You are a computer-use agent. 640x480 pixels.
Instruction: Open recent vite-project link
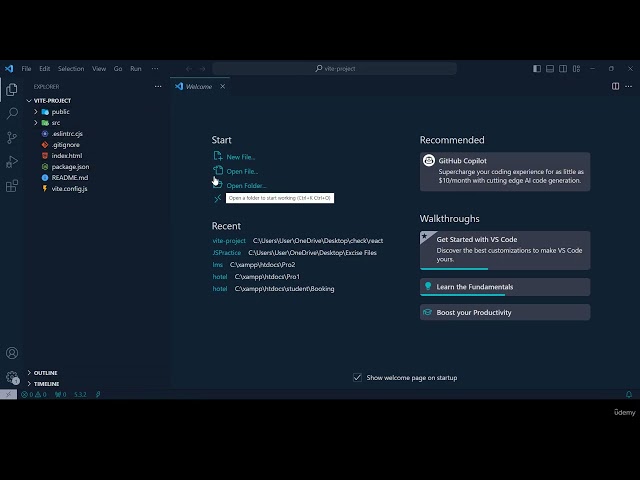point(229,241)
